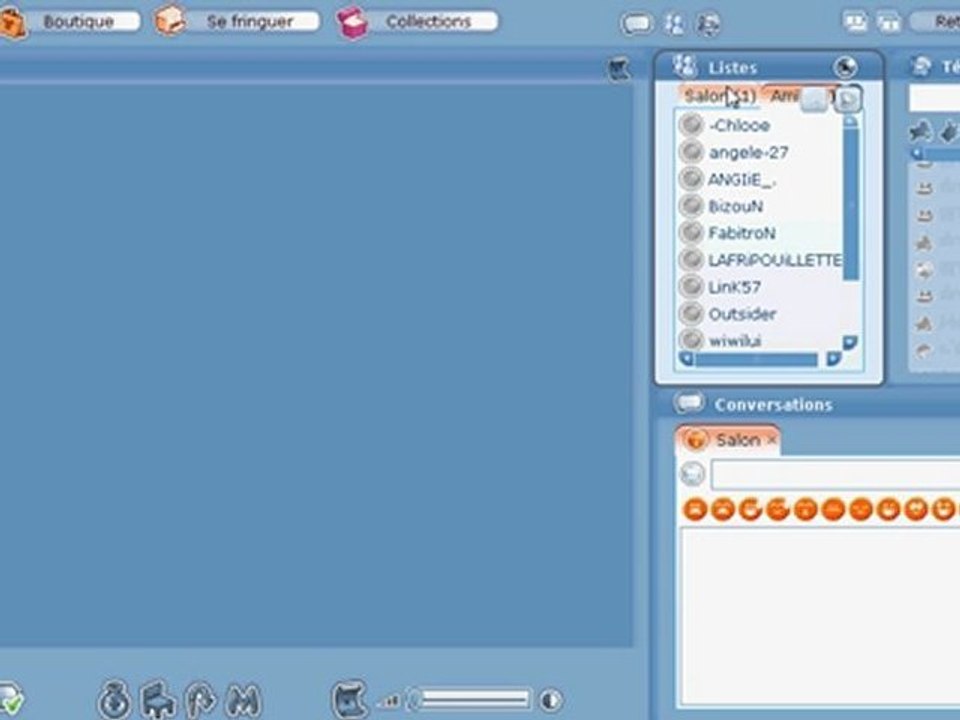Viewport: 960px width, 720px height.
Task: Insert the sixth orange smiley
Action: [833, 509]
